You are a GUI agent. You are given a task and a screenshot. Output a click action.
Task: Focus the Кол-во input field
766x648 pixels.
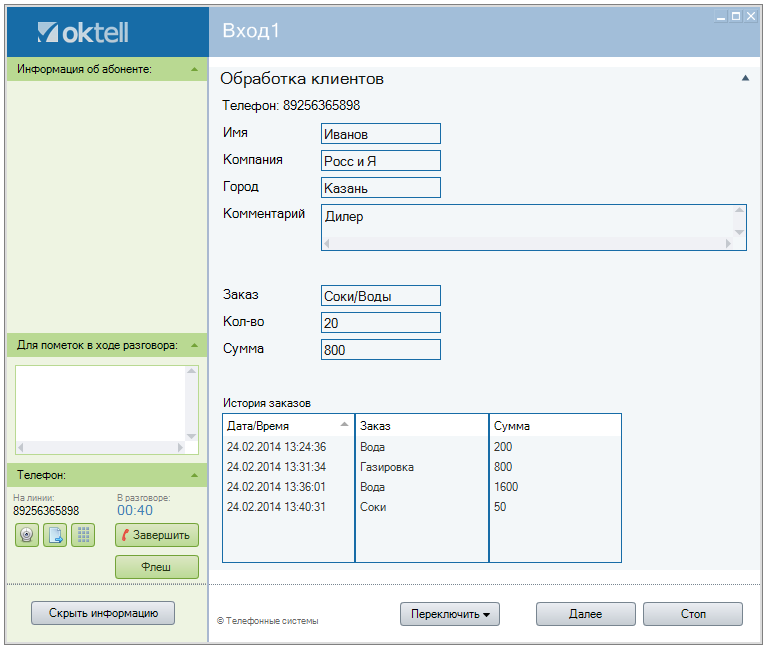(x=380, y=322)
